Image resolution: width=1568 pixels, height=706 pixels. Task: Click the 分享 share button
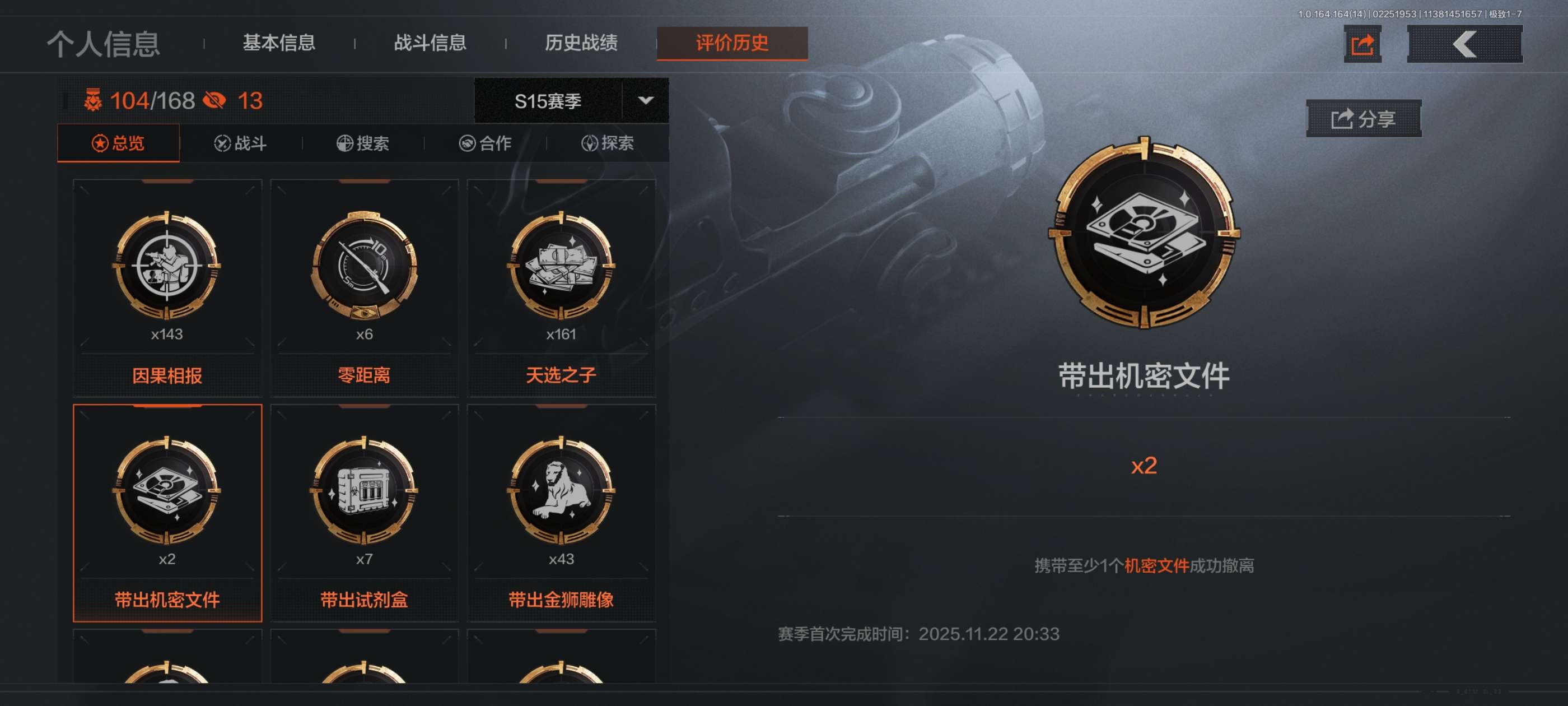coord(1364,119)
